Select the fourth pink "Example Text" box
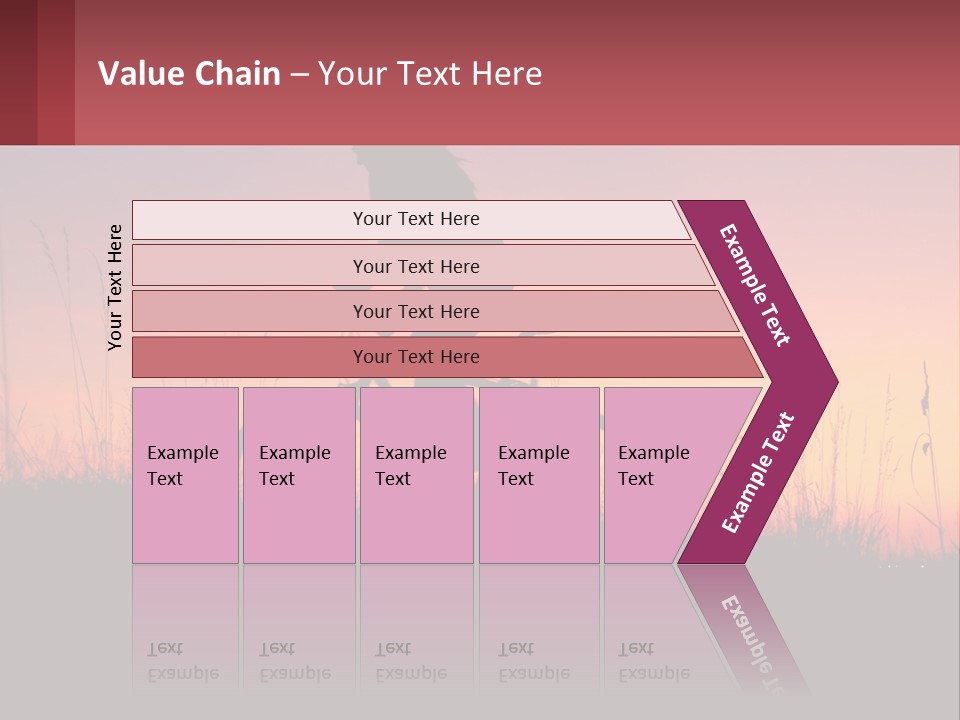Image resolution: width=960 pixels, height=720 pixels. [x=538, y=475]
